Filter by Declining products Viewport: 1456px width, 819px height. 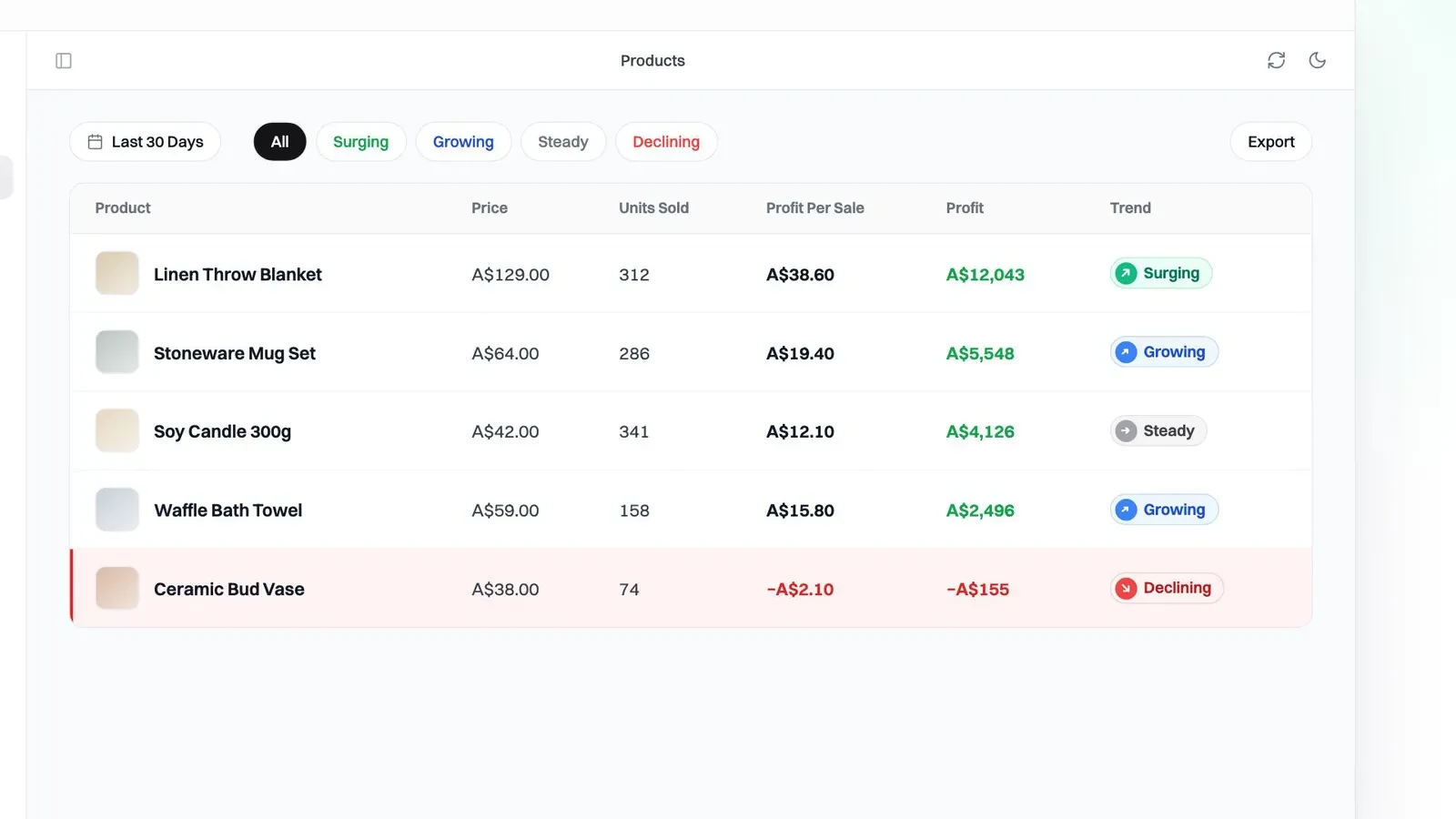click(x=666, y=142)
